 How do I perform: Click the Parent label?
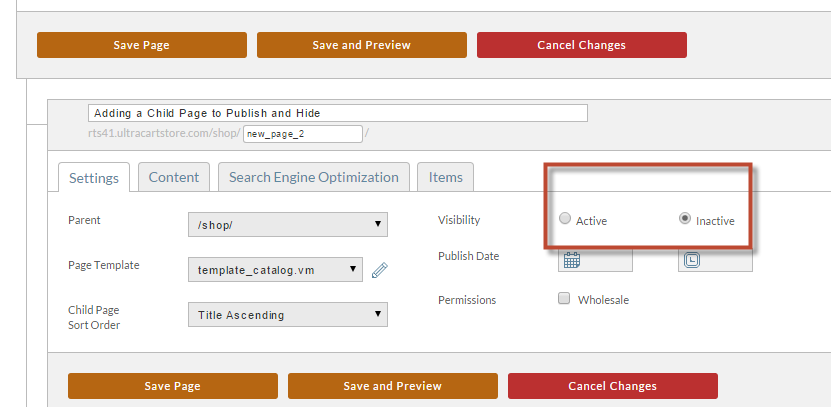pos(84,220)
